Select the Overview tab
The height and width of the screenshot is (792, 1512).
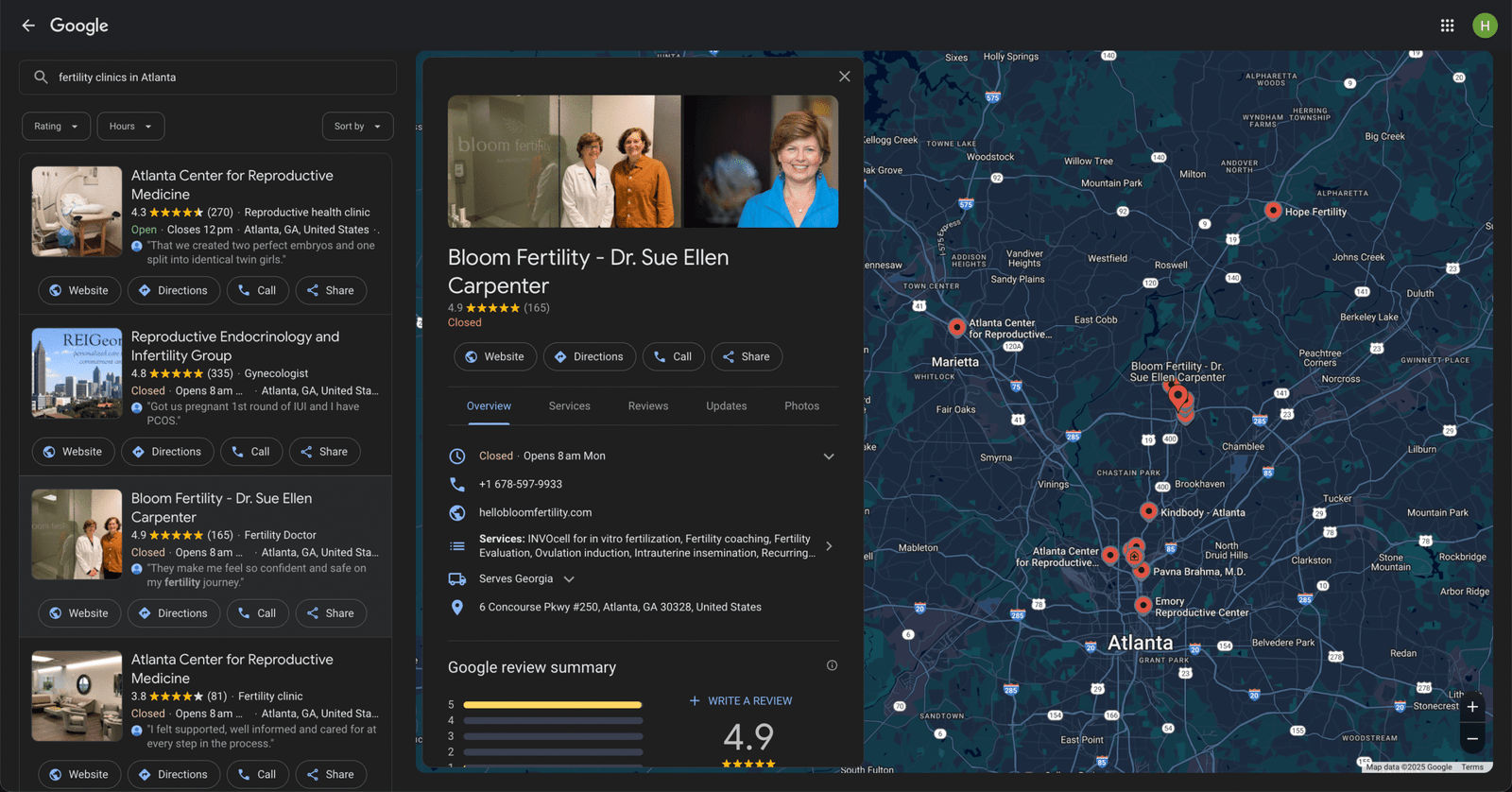[489, 406]
